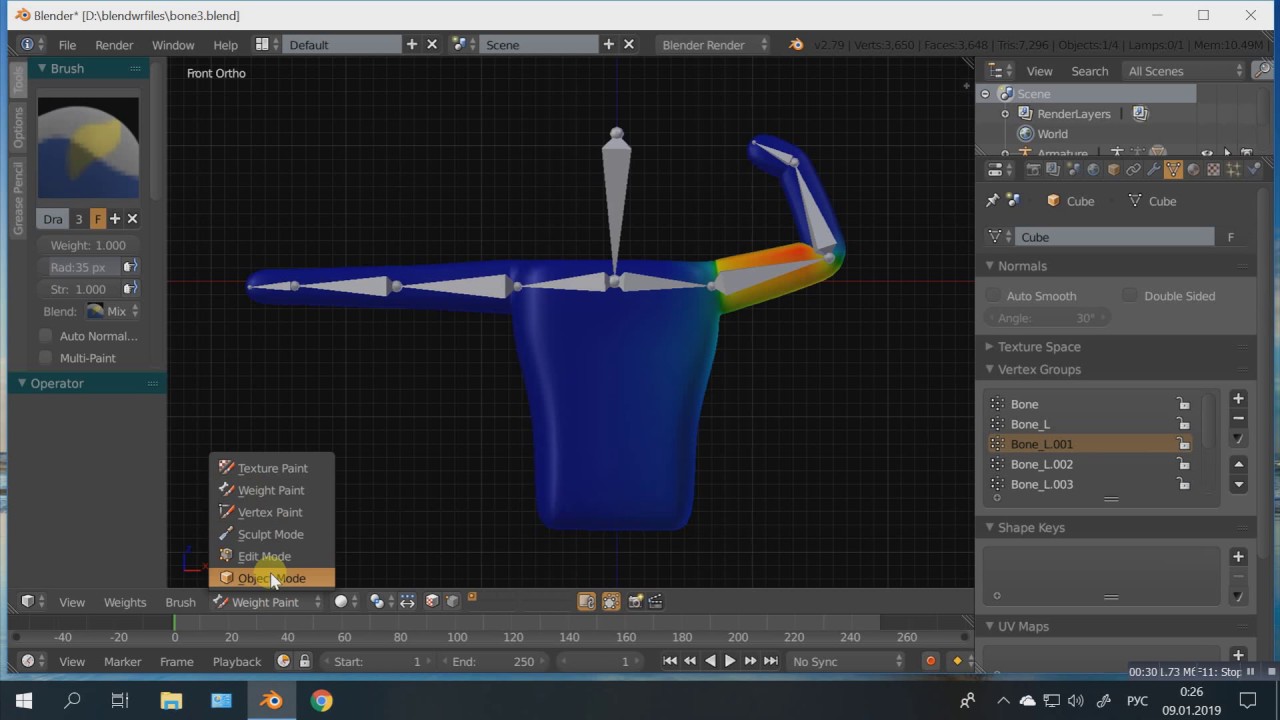
Task: Enable the Double Sided checkbox
Action: (x=1130, y=296)
